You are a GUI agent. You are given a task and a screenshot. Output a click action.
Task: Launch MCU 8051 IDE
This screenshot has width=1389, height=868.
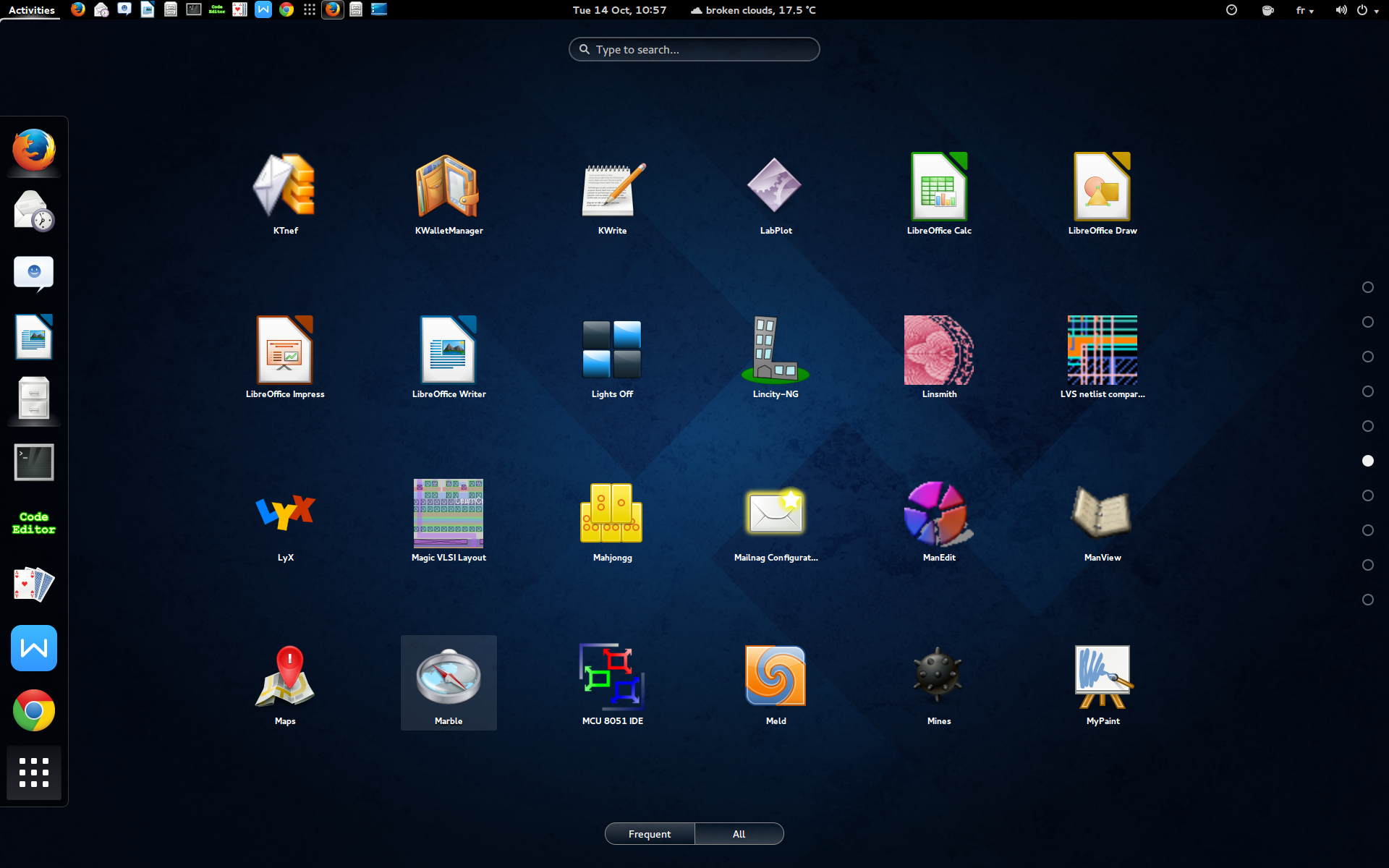pyautogui.click(x=612, y=684)
